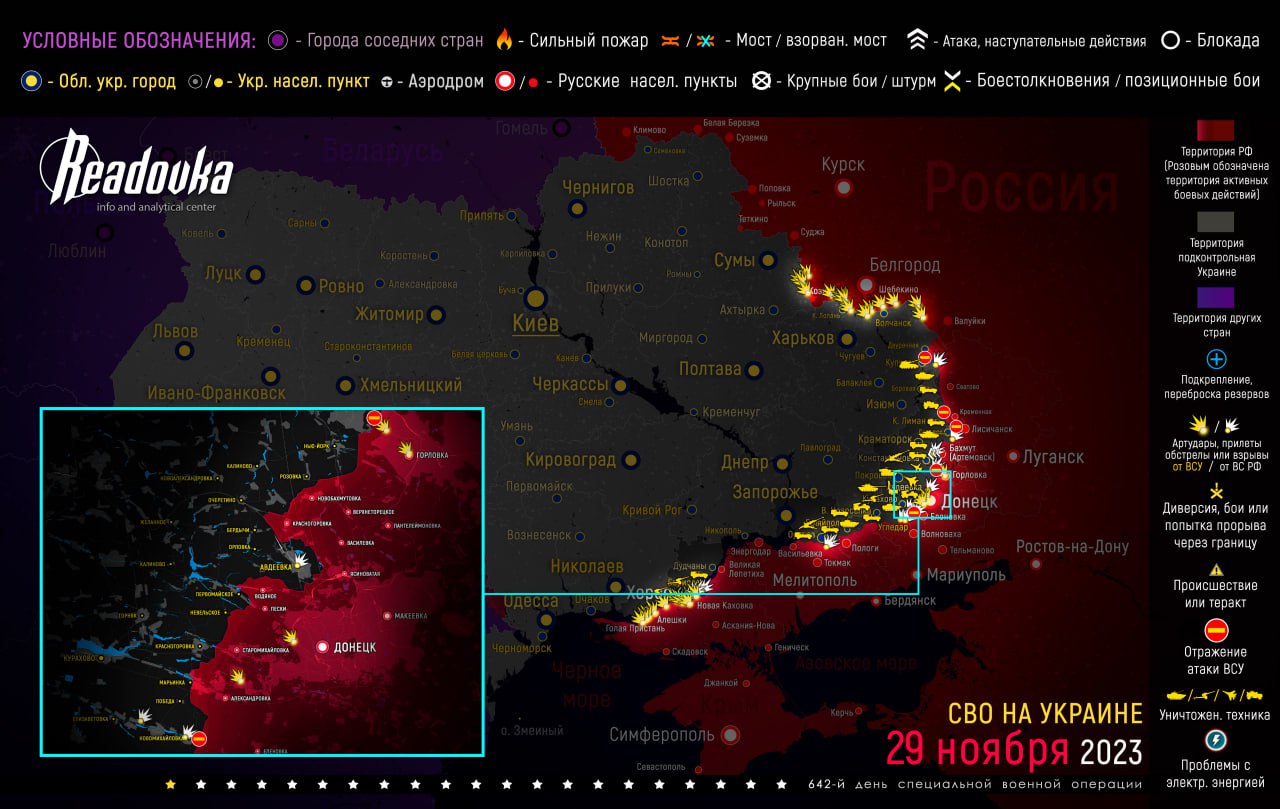Click the blue plus reinforcements icon

point(1216,359)
